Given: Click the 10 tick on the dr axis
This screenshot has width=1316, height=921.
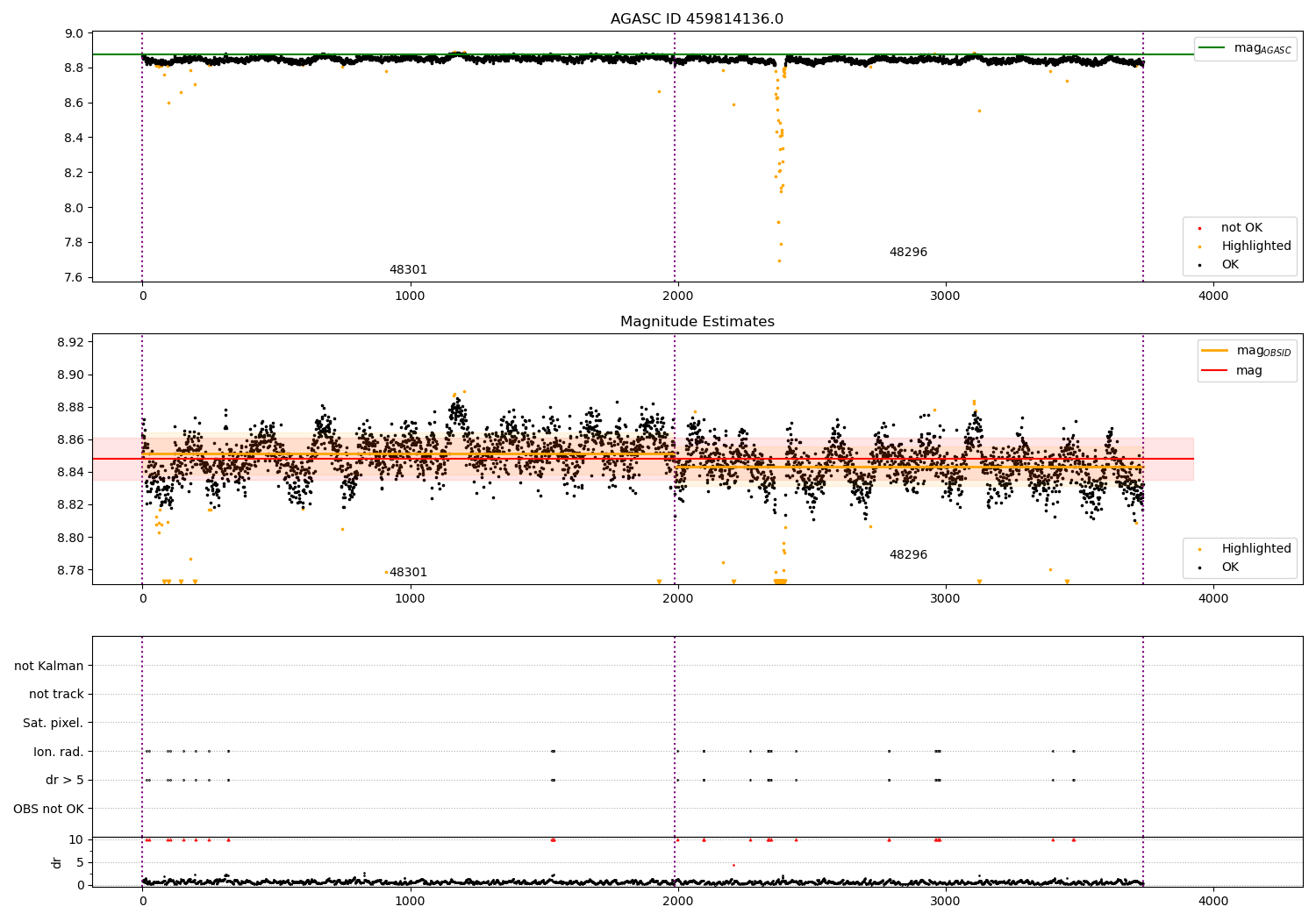Looking at the screenshot, I should (77, 839).
